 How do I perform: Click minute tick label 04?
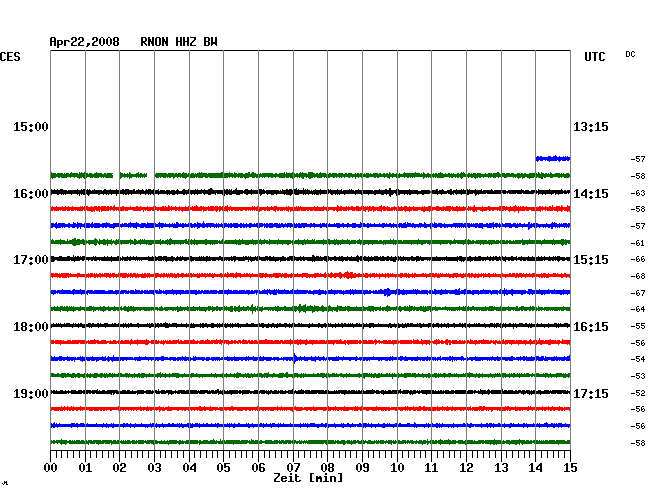(189, 468)
